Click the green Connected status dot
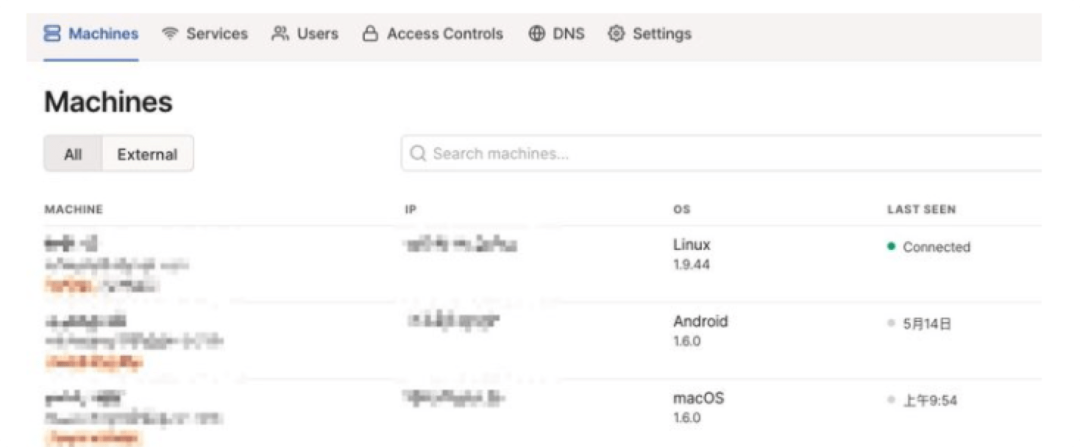The height and width of the screenshot is (447, 1080). coord(891,247)
